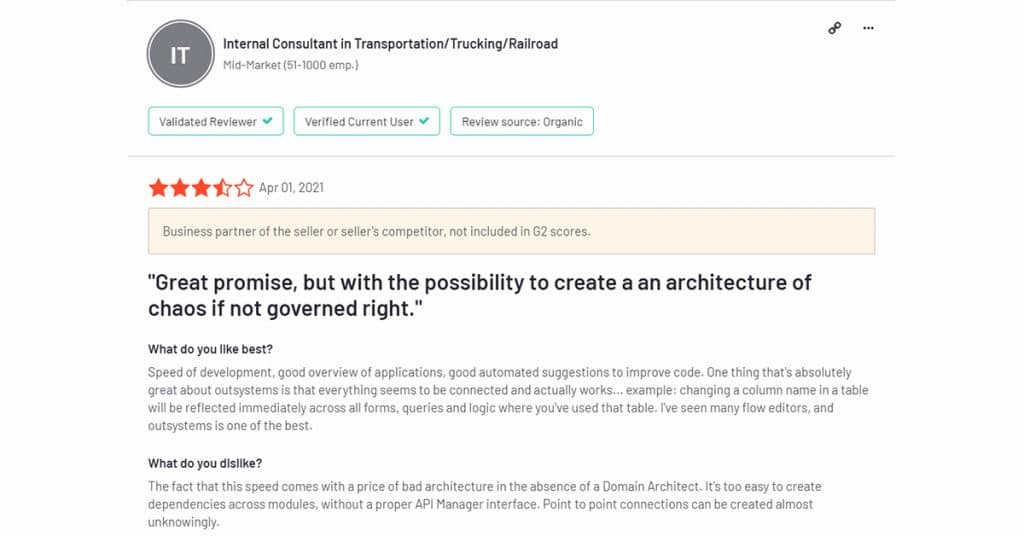This screenshot has height=536, width=1024.
Task: Click the business partner notice banner
Action: point(511,231)
